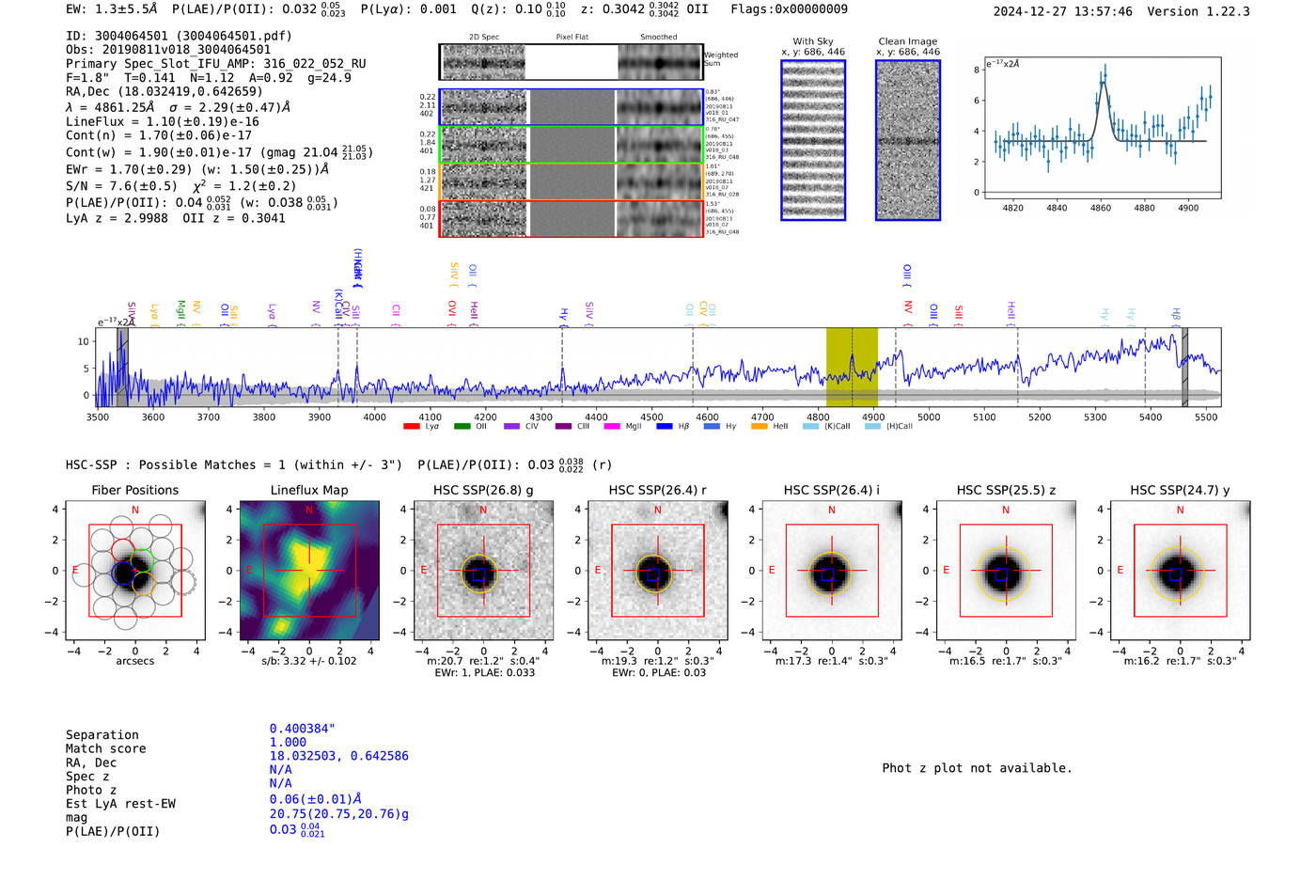Click the purple CIV legend swatch
Image resolution: width=1316 pixels, height=896 pixels.
(x=511, y=426)
